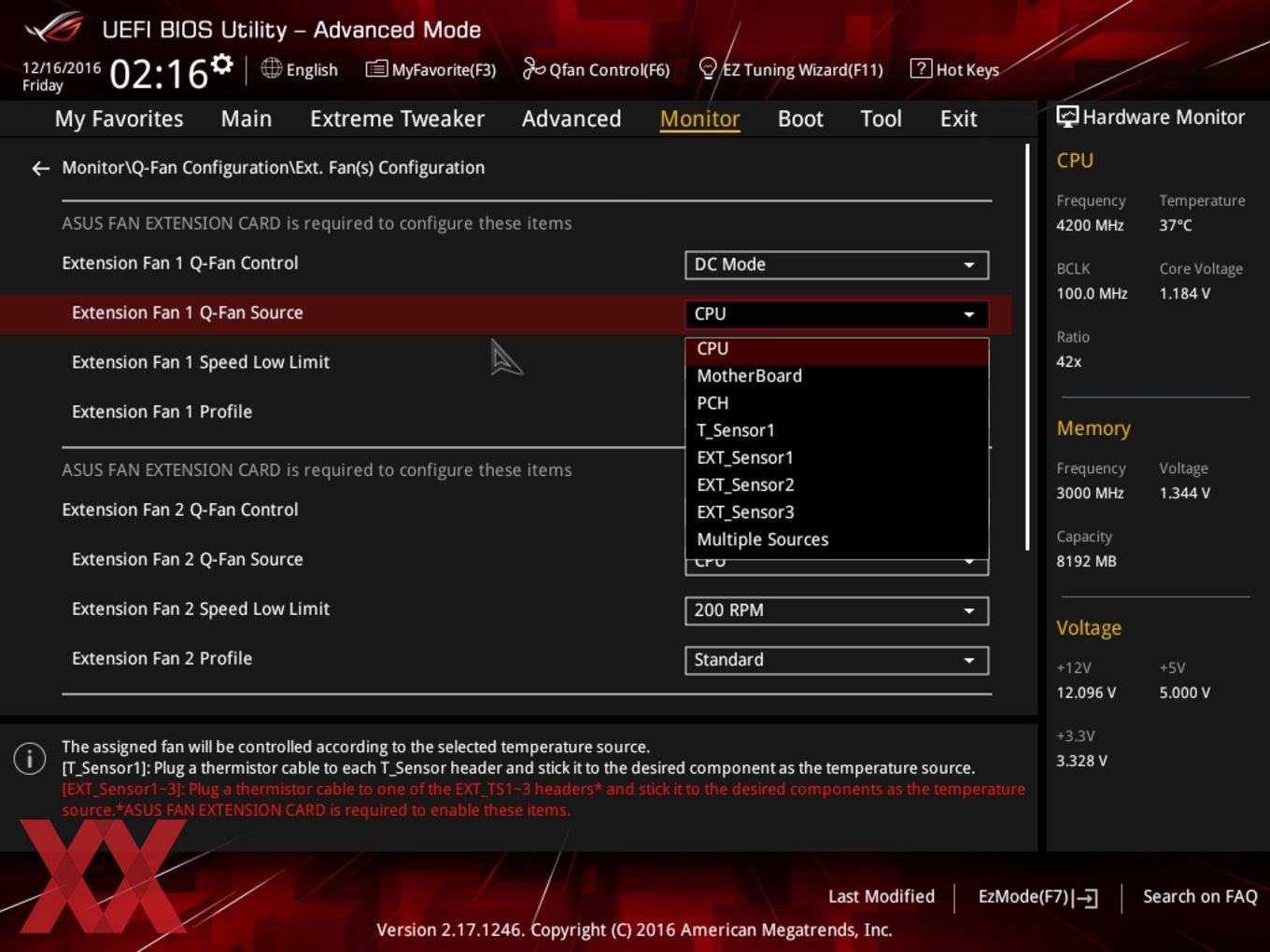The height and width of the screenshot is (952, 1270).
Task: Click the 02:16 clock display
Action: coord(159,74)
